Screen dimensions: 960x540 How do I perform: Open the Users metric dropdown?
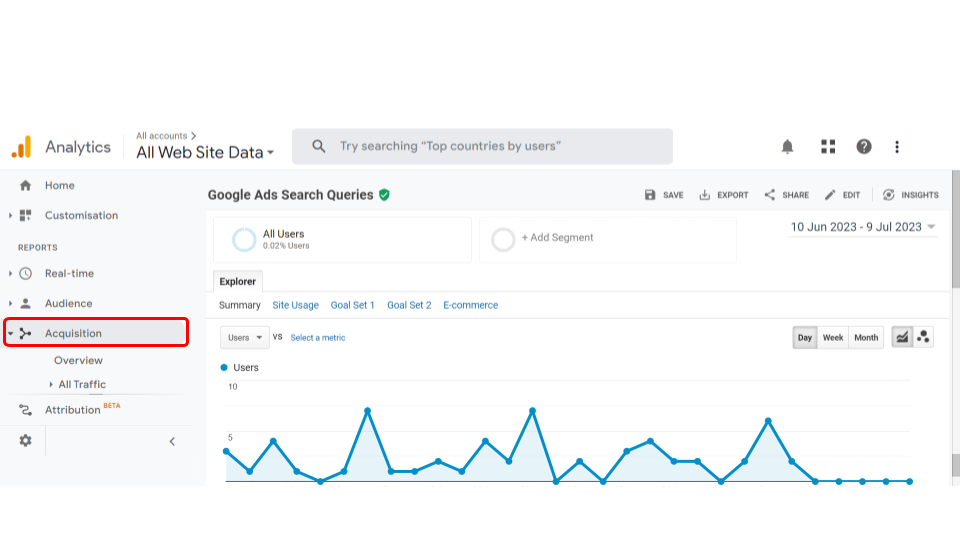(x=244, y=337)
